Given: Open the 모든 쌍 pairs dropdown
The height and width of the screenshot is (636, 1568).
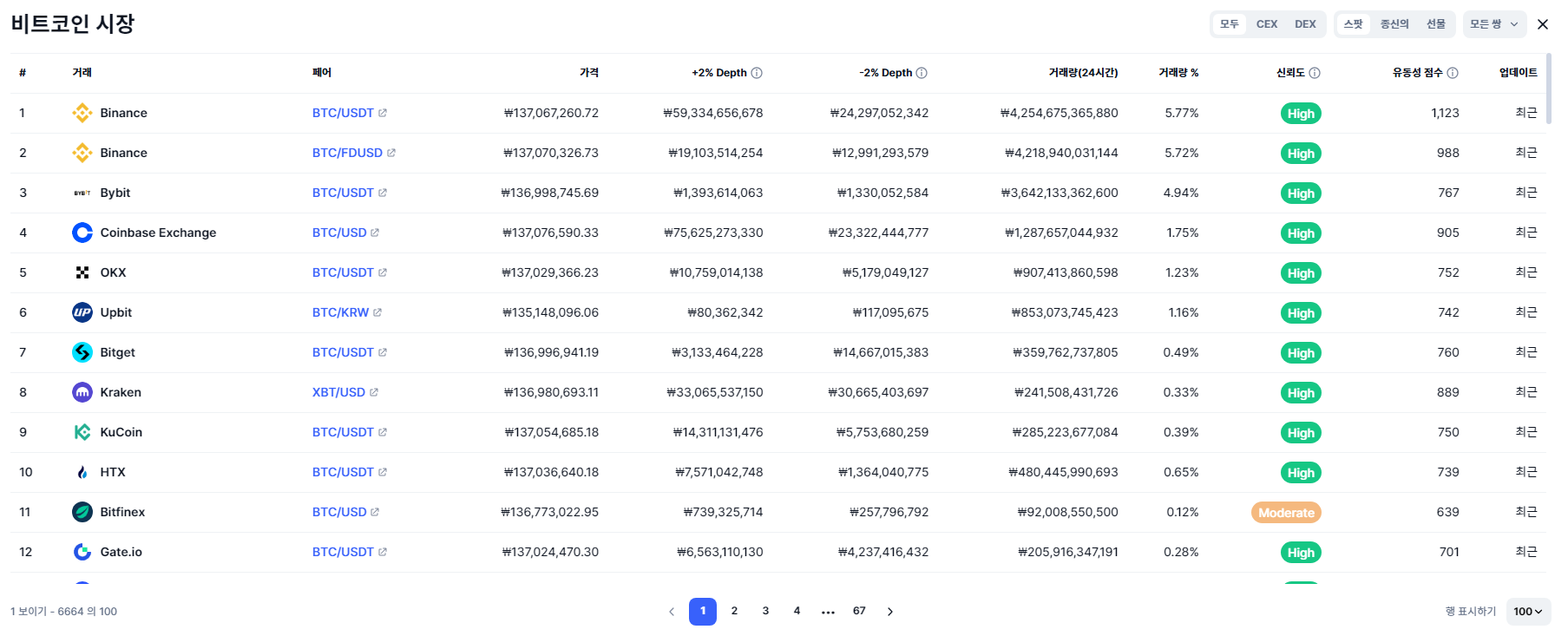Looking at the screenshot, I should click(x=1494, y=24).
